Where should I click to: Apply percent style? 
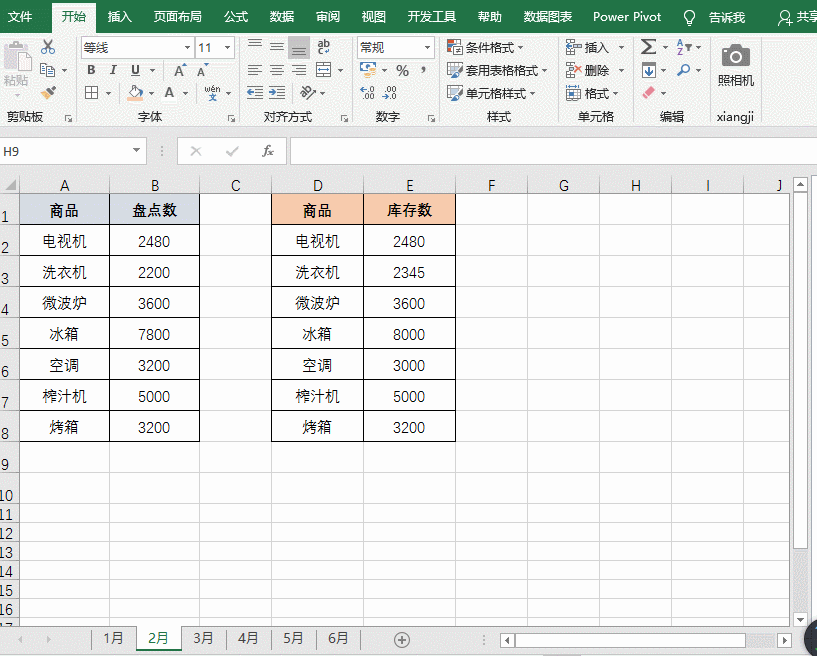pyautogui.click(x=402, y=70)
